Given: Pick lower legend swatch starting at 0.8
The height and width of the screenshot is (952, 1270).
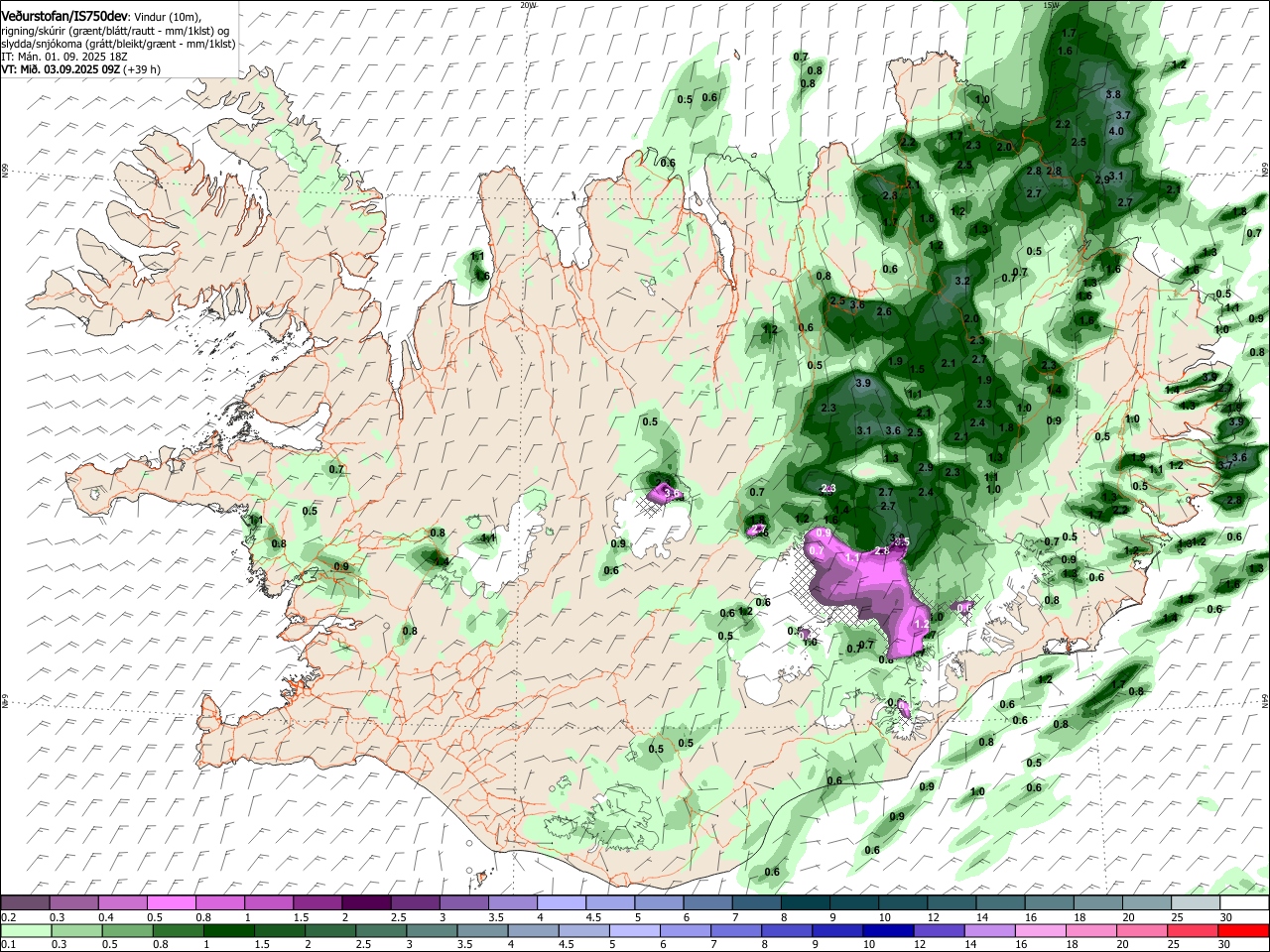Looking at the screenshot, I should [x=178, y=930].
